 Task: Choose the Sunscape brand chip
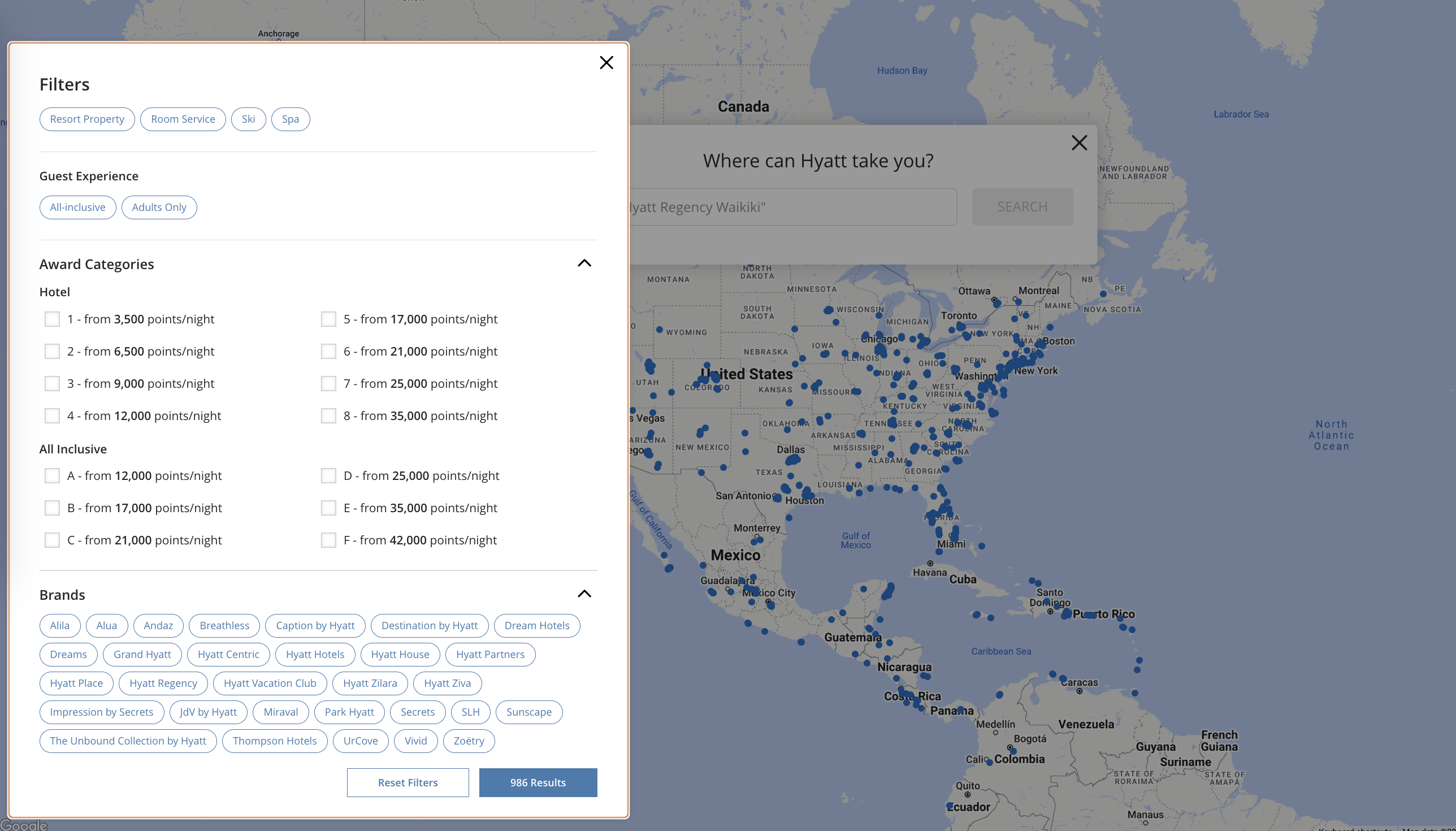(529, 712)
